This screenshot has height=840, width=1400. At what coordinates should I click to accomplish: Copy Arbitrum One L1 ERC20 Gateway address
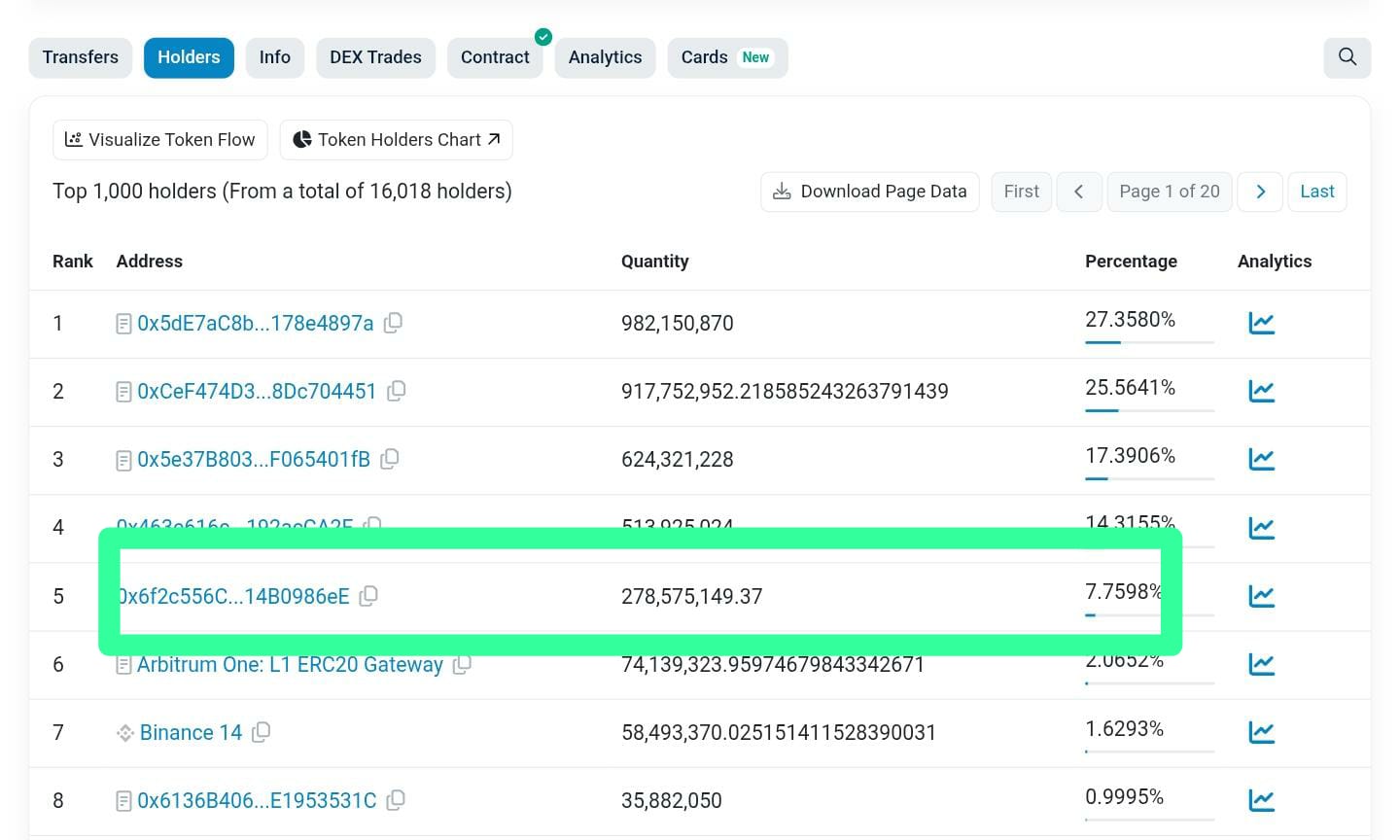coord(463,665)
